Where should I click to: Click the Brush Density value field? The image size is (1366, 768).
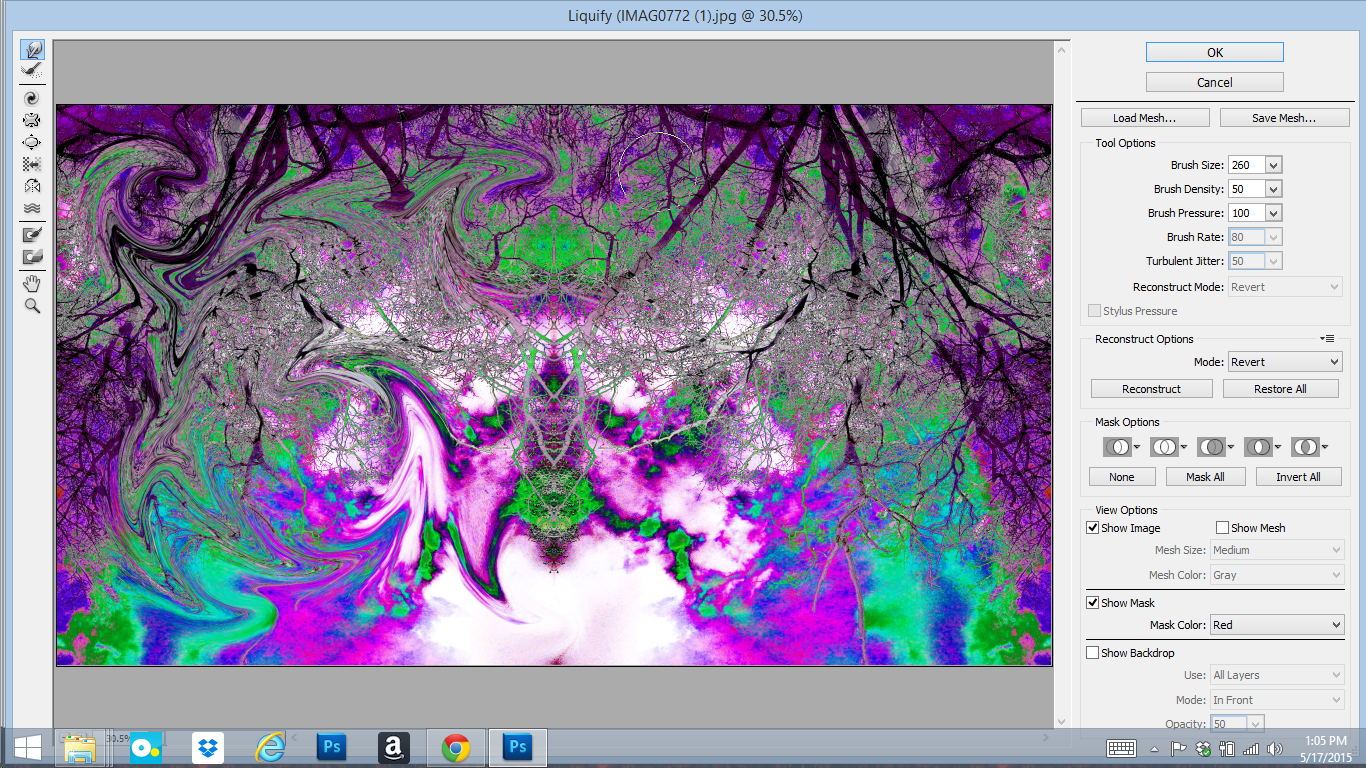[1246, 189]
